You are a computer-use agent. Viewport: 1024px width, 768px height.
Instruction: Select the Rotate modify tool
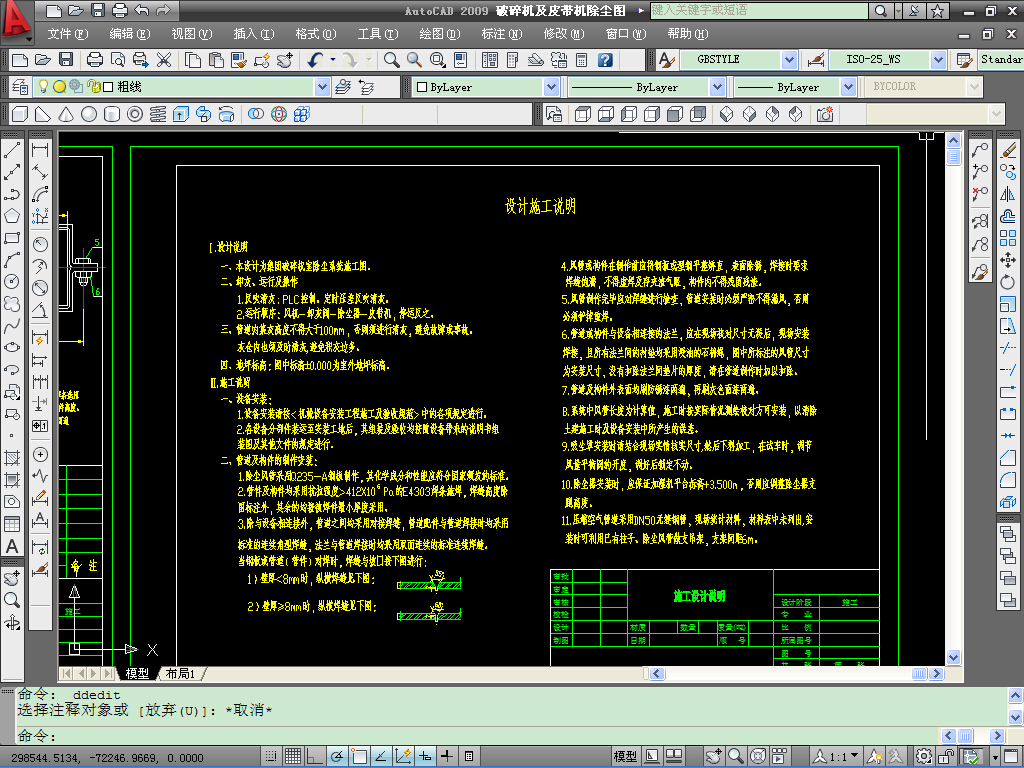pos(1008,282)
